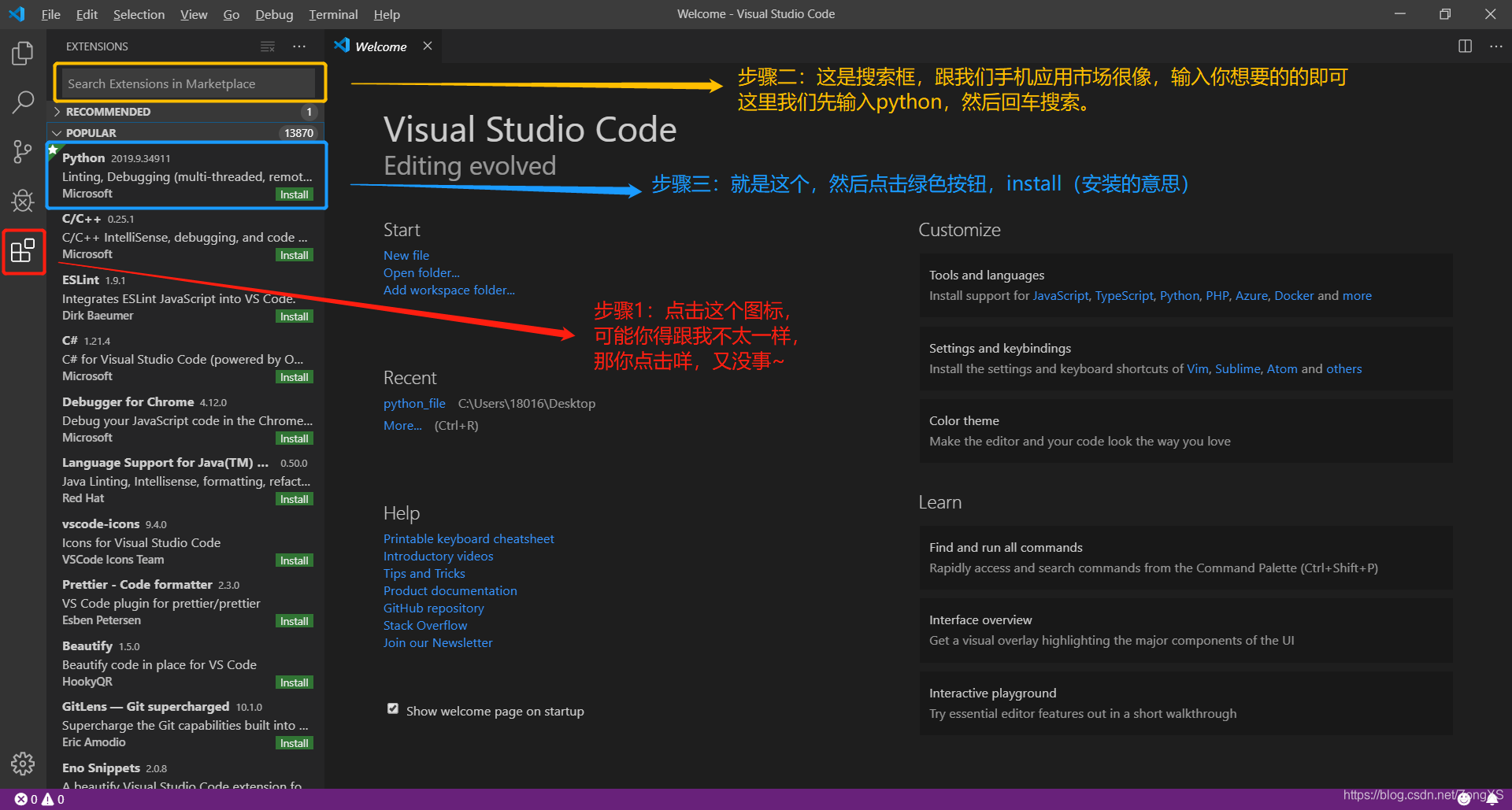Install Language Support for Java extension

[295, 499]
